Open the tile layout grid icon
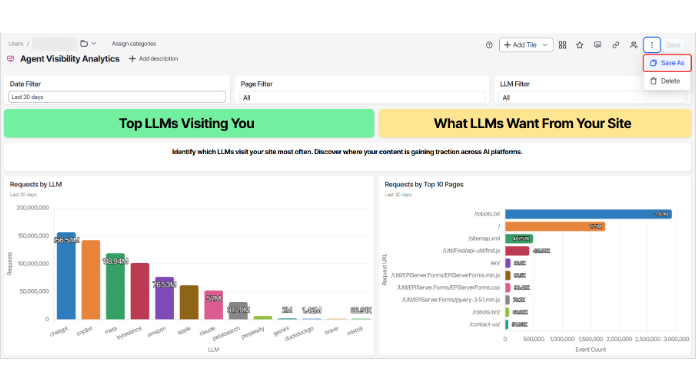 (x=562, y=45)
